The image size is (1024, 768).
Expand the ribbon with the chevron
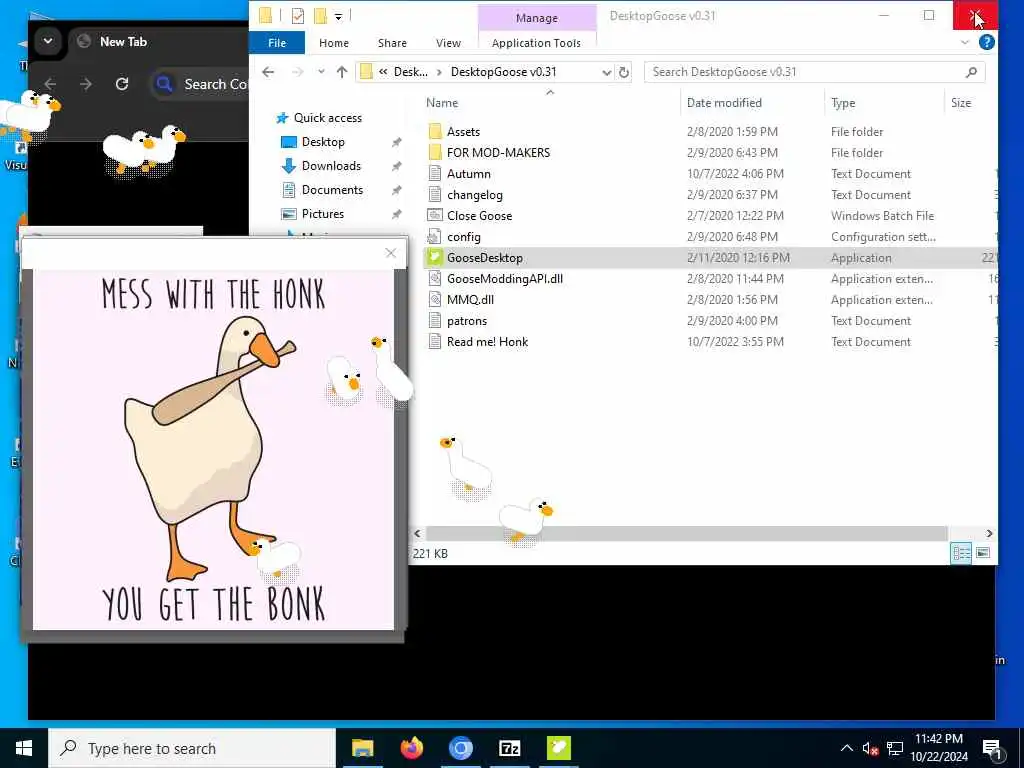(965, 42)
